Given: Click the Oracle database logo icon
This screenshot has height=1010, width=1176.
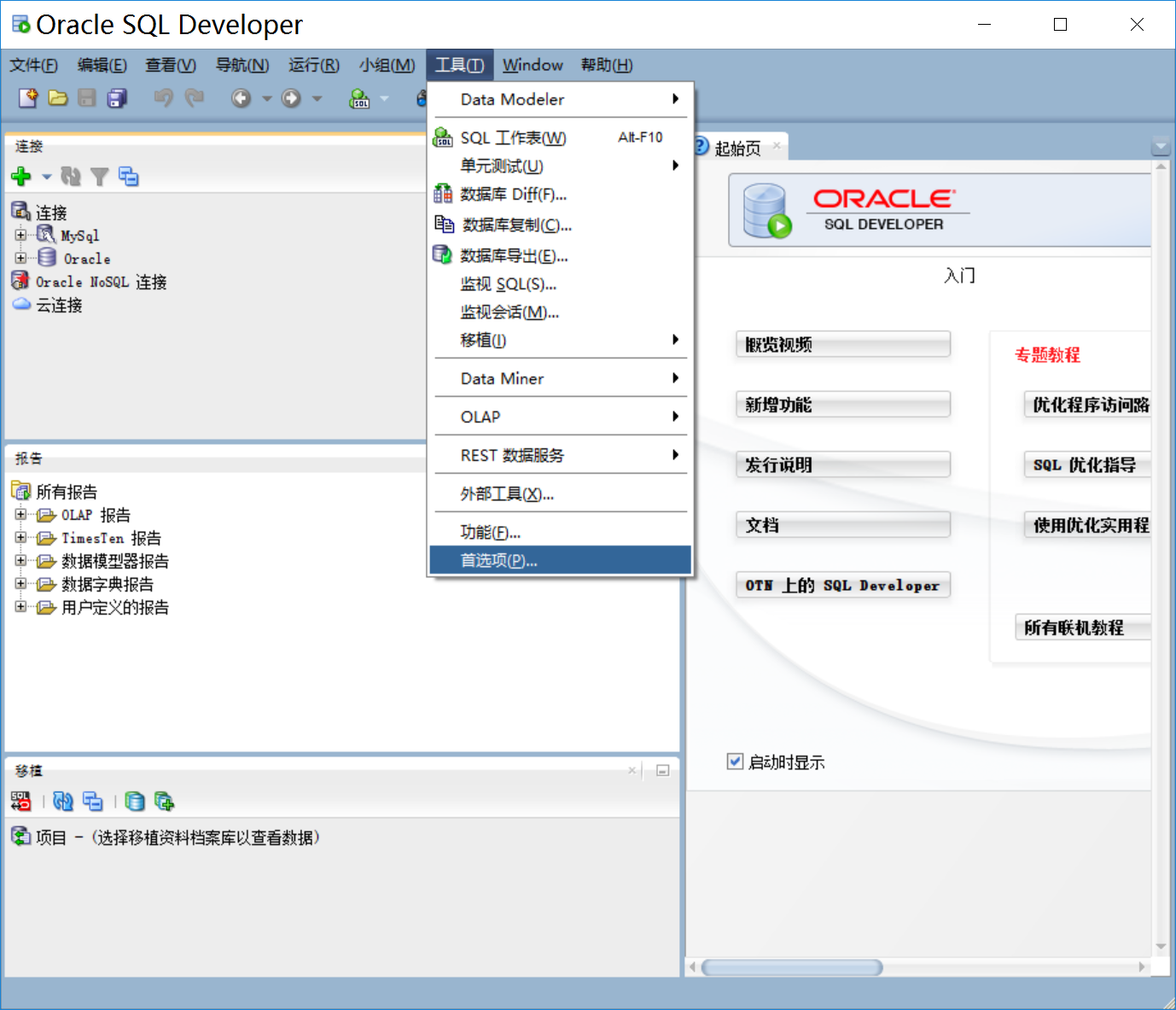Looking at the screenshot, I should click(766, 211).
